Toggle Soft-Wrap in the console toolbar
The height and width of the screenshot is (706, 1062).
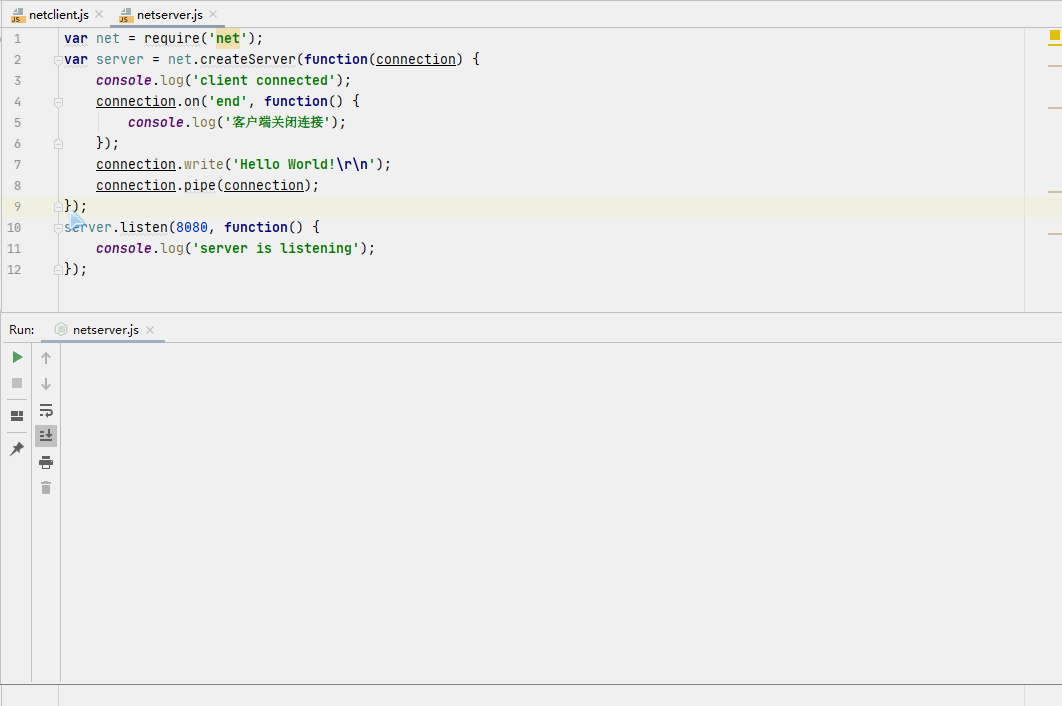(46, 410)
